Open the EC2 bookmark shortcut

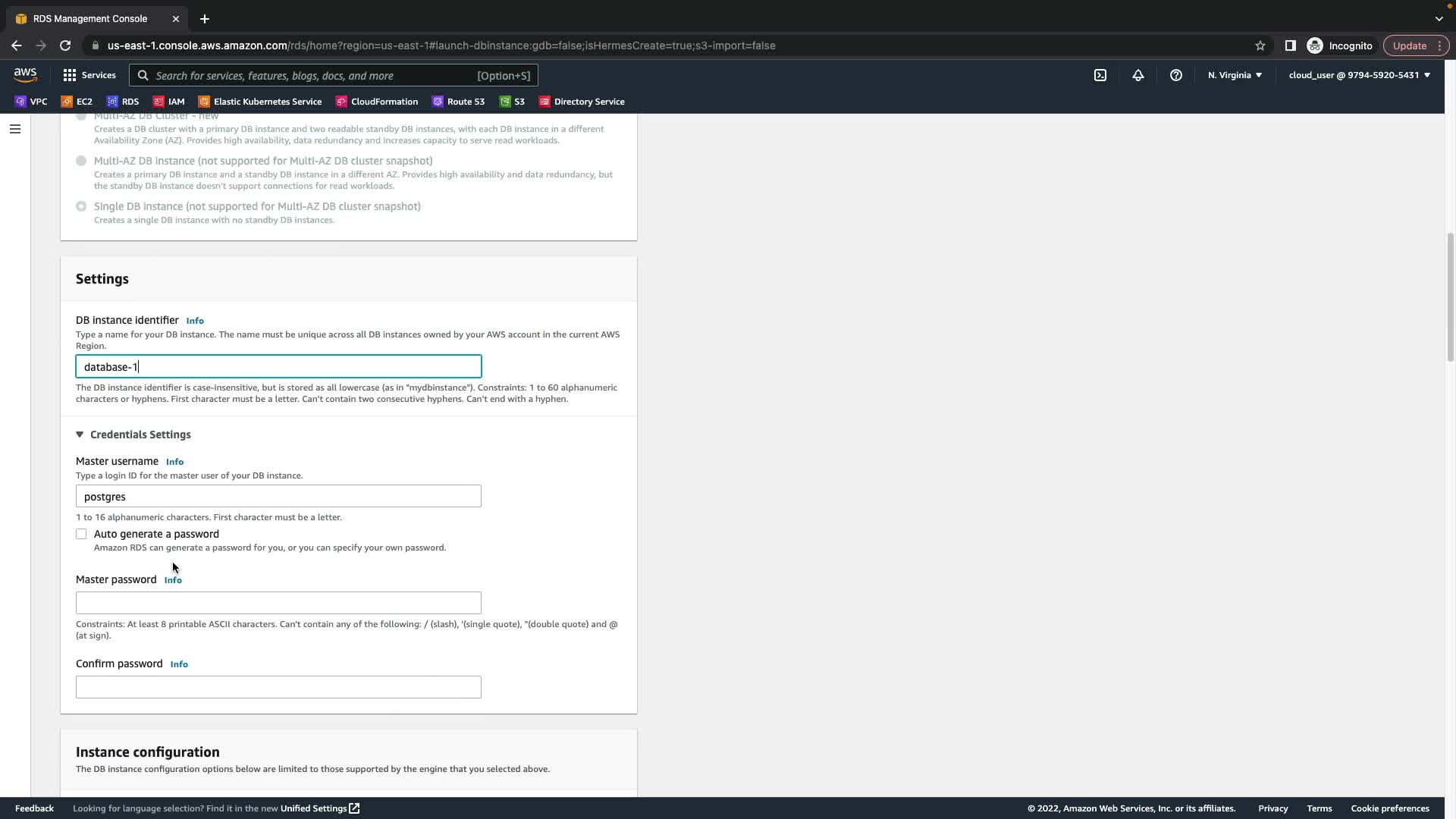77,102
